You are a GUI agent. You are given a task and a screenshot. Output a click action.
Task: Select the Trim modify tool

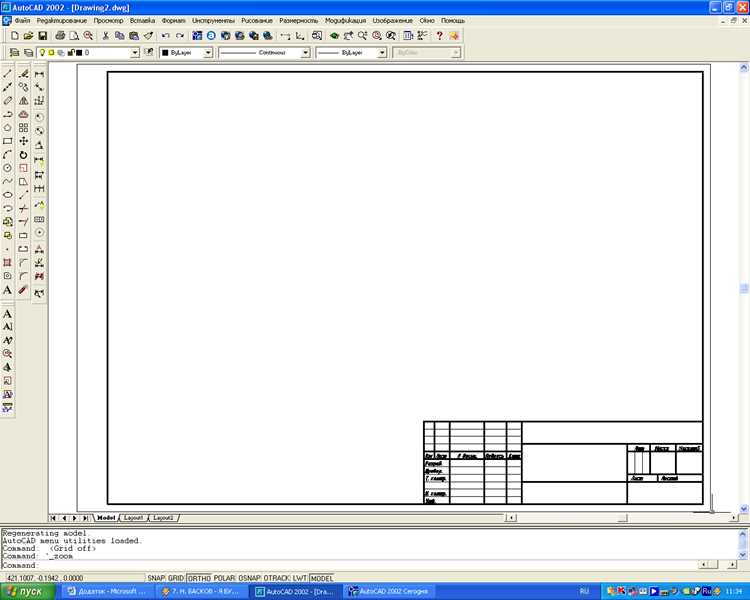point(23,208)
